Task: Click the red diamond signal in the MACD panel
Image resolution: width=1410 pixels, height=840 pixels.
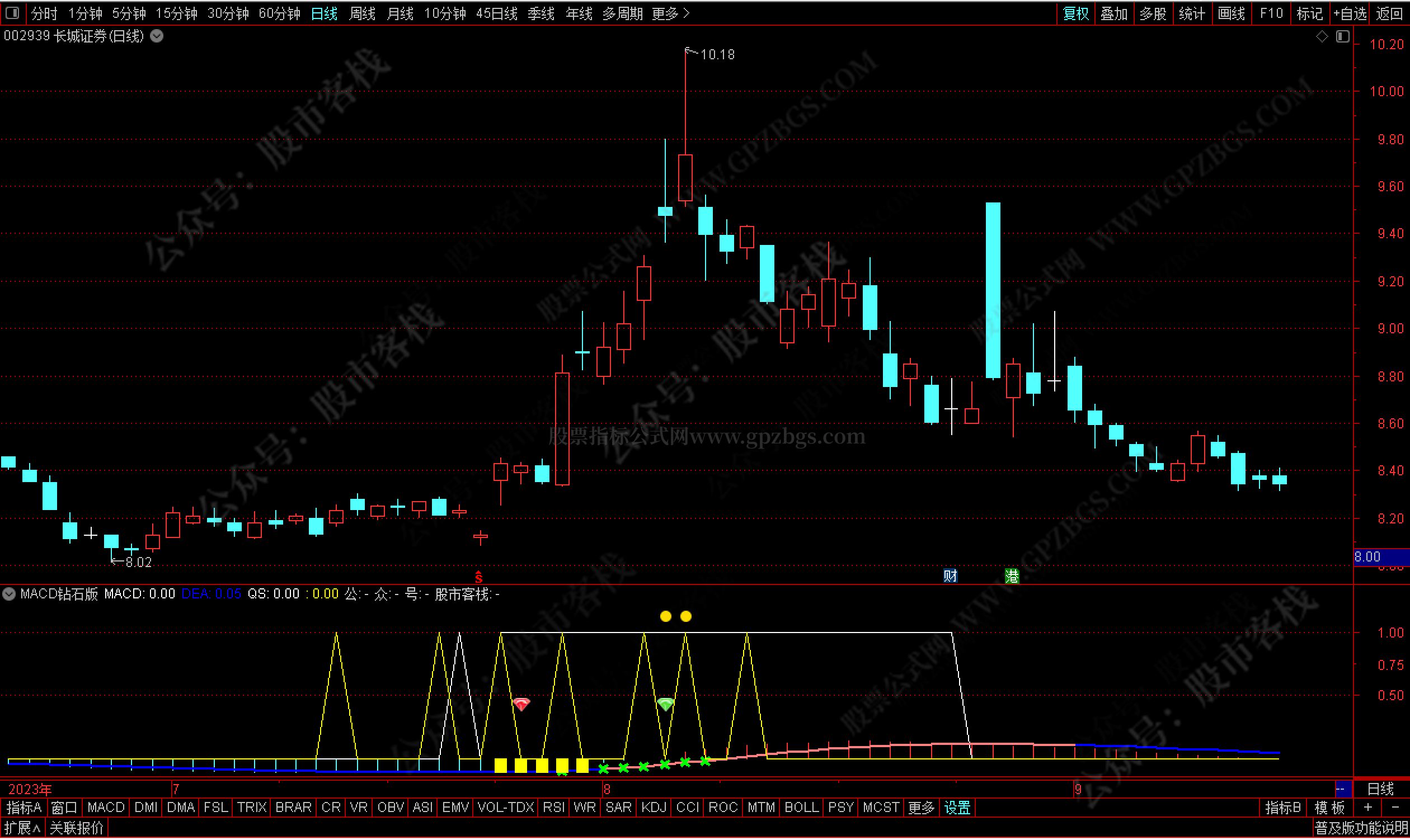Action: [521, 704]
